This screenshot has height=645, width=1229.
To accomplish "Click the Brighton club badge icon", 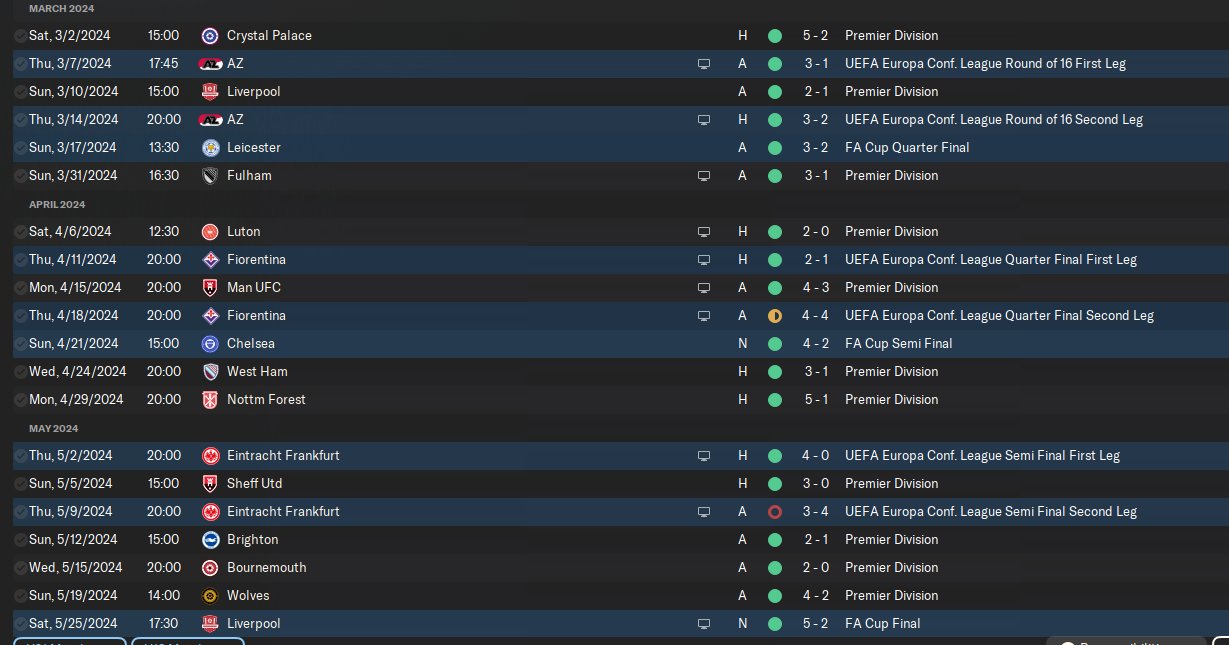I will [x=210, y=540].
